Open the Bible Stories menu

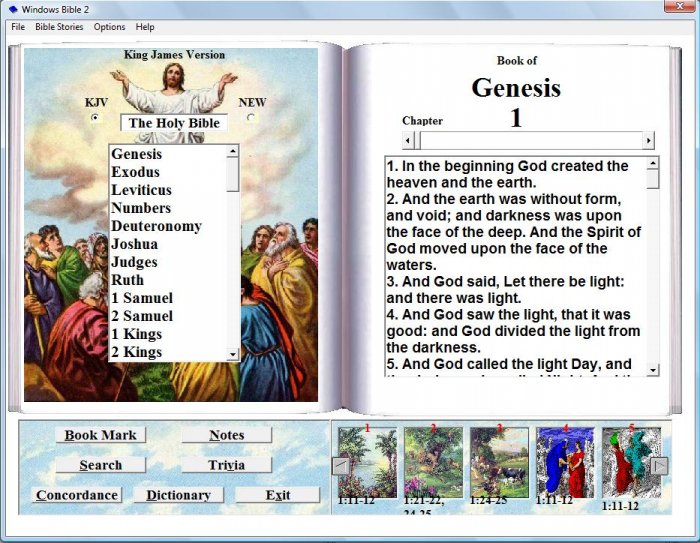[x=59, y=27]
